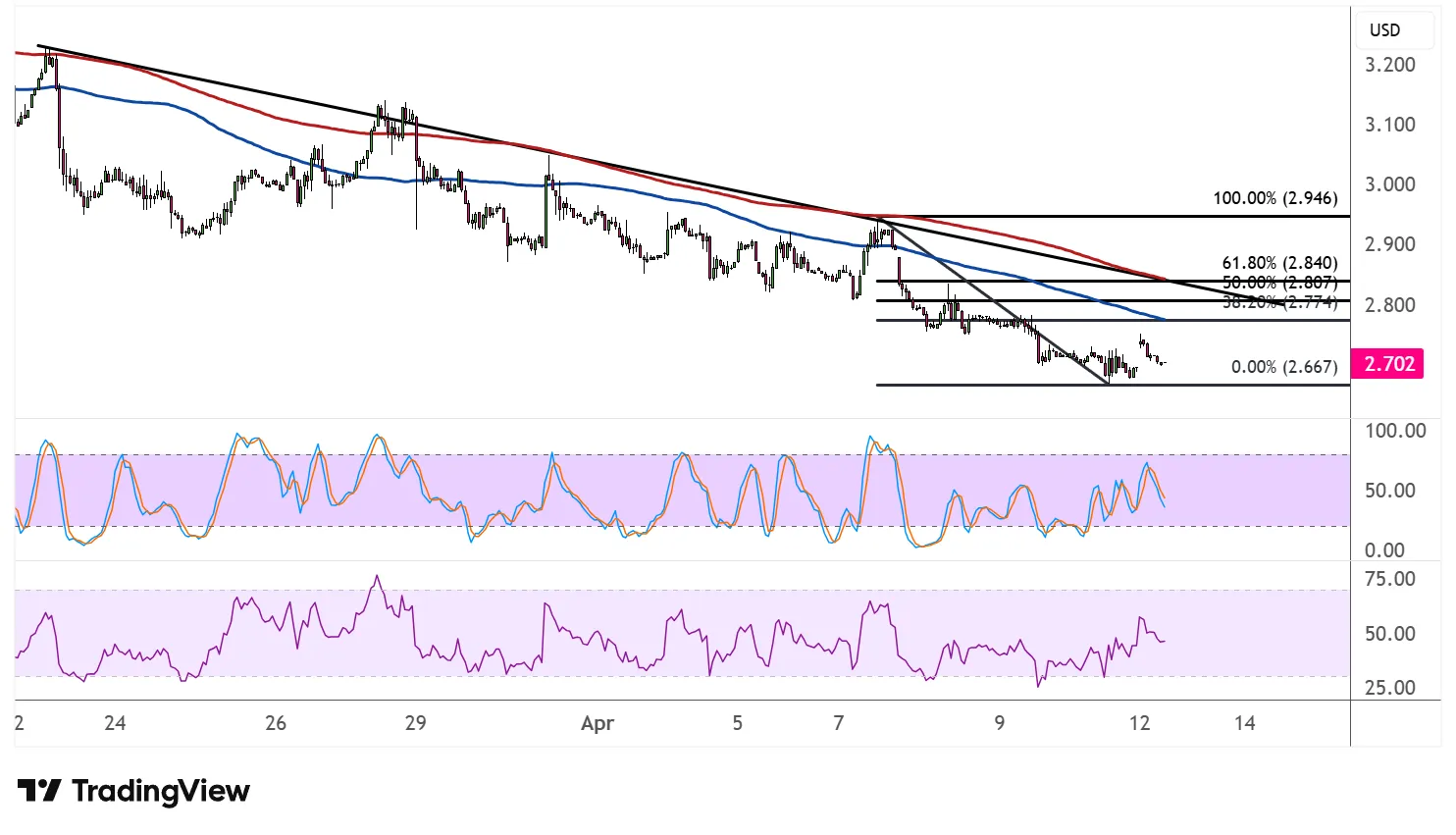This screenshot has width=1456, height=835.
Task: Select the 61.80% (2.840) Fibonacci label
Action: [1279, 263]
